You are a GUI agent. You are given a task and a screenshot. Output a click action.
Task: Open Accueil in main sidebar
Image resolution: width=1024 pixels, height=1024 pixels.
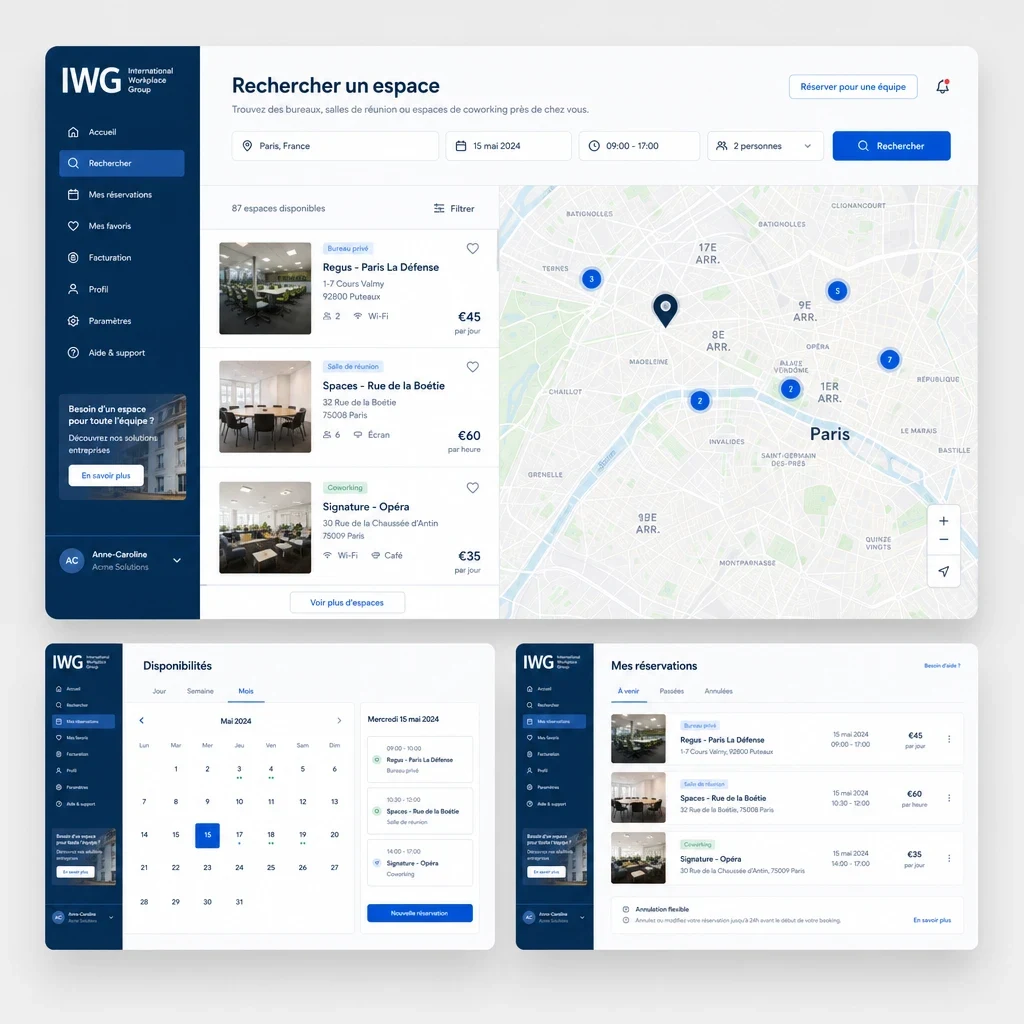pos(121,132)
